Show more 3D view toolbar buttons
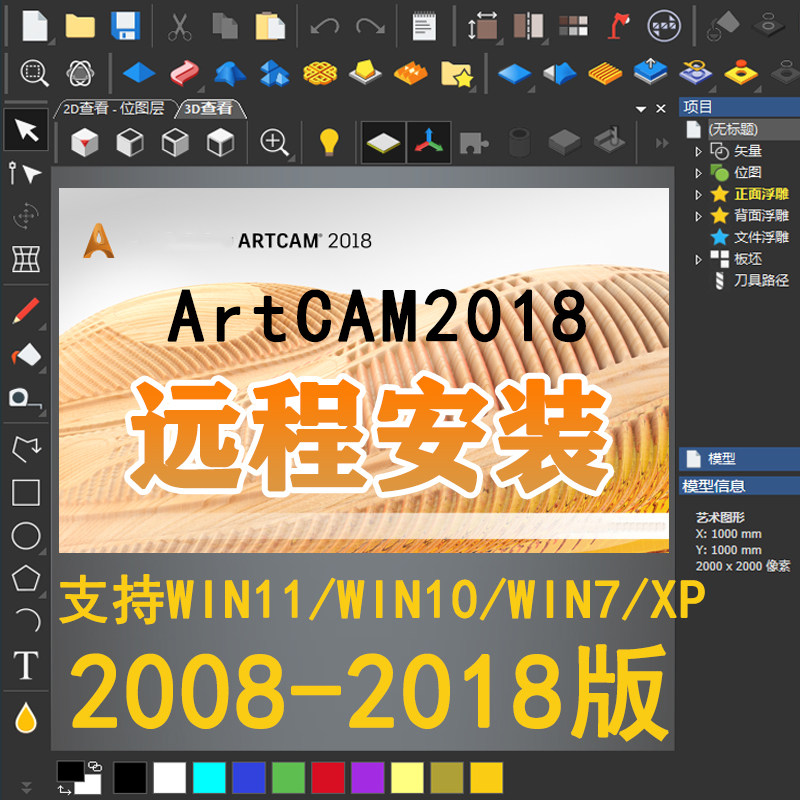 click(x=662, y=143)
